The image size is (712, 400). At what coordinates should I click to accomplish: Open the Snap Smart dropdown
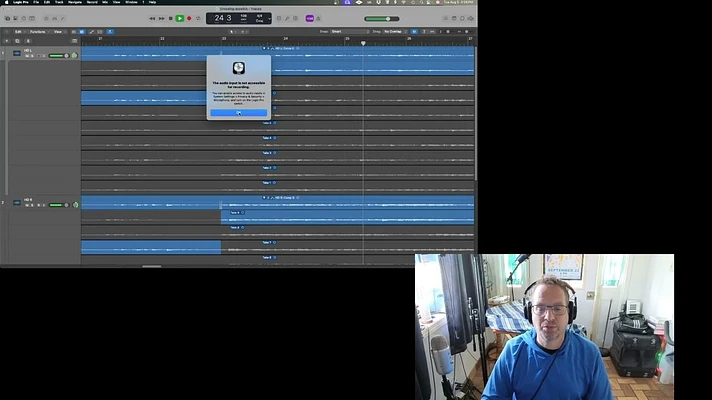point(350,32)
